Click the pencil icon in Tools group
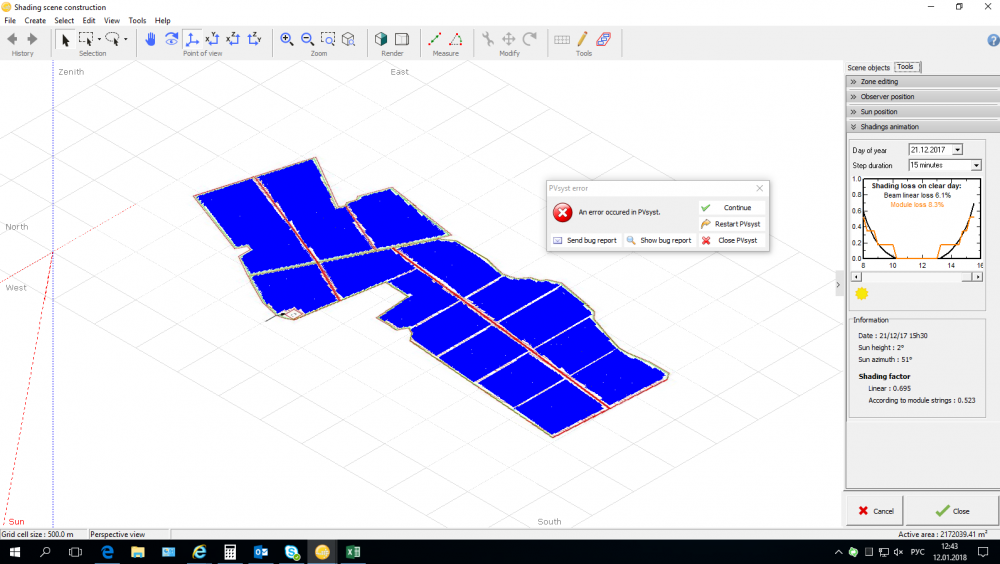Screen dimensions: 1000x564 (x=583, y=39)
